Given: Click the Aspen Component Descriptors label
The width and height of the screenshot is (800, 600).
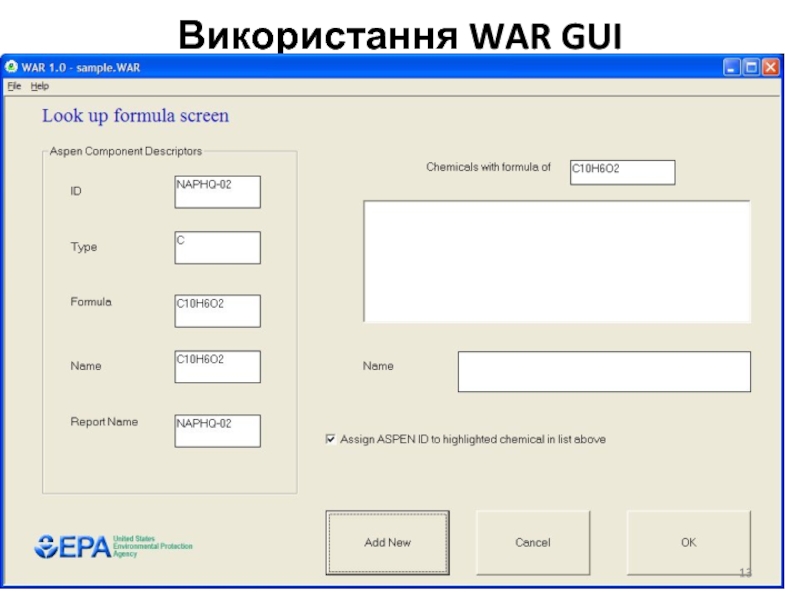Looking at the screenshot, I should pos(126,151).
